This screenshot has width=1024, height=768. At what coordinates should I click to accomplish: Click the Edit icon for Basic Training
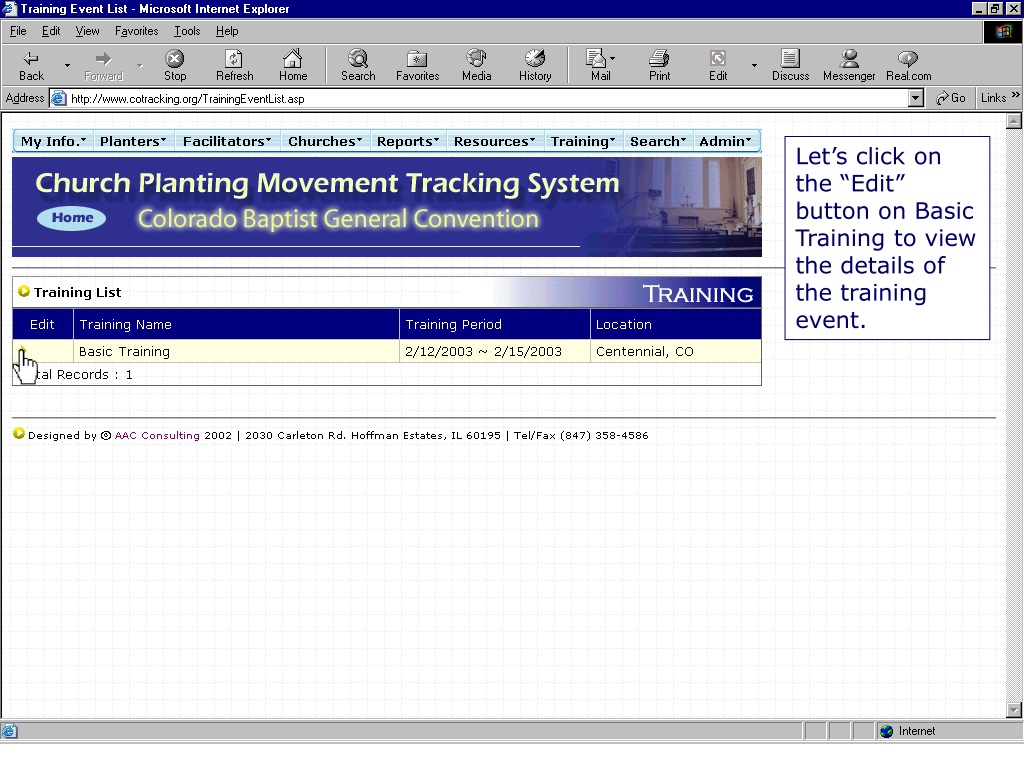tap(24, 351)
